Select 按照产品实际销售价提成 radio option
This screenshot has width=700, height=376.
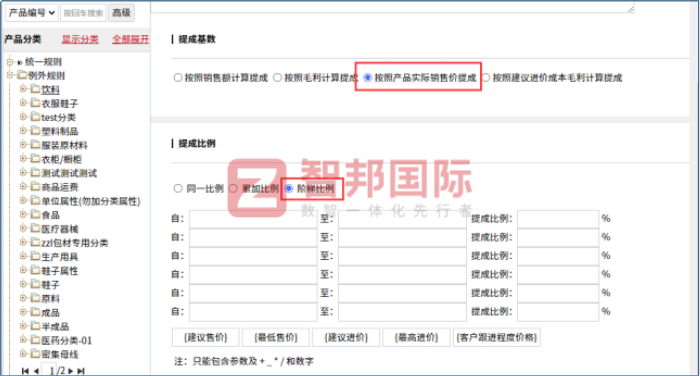[367, 78]
